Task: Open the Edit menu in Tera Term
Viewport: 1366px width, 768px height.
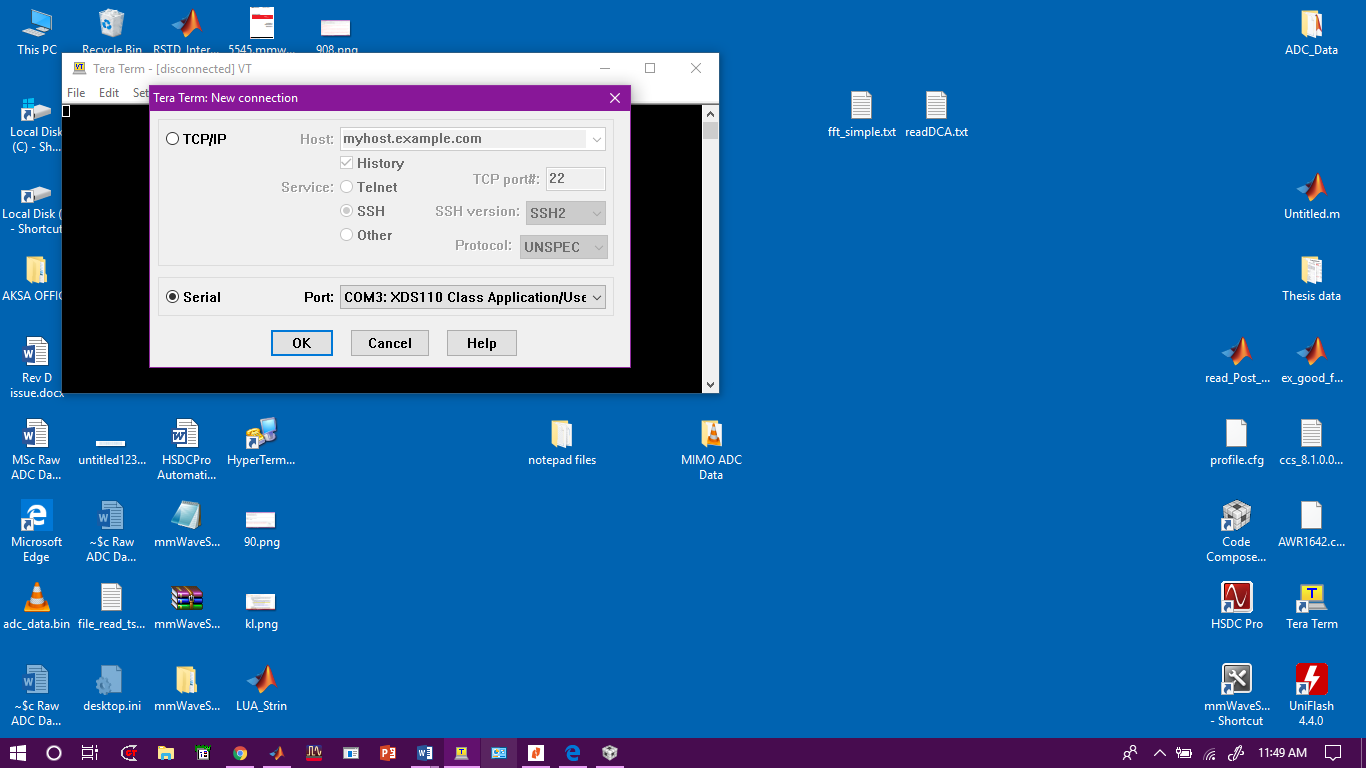Action: pyautogui.click(x=109, y=93)
